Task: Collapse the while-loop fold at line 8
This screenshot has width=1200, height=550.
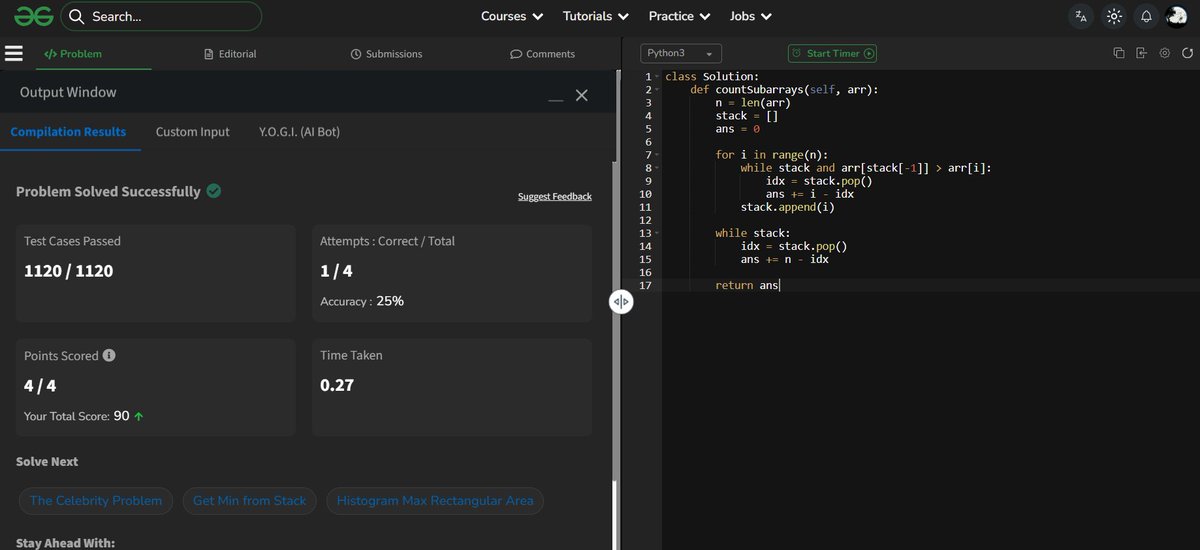Action: point(657,168)
